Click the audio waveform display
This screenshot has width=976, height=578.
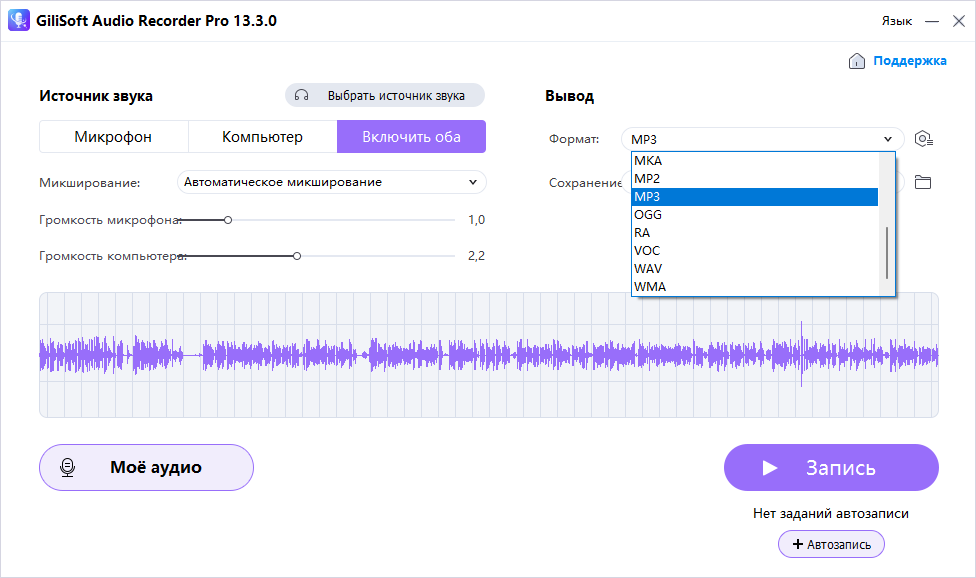489,355
